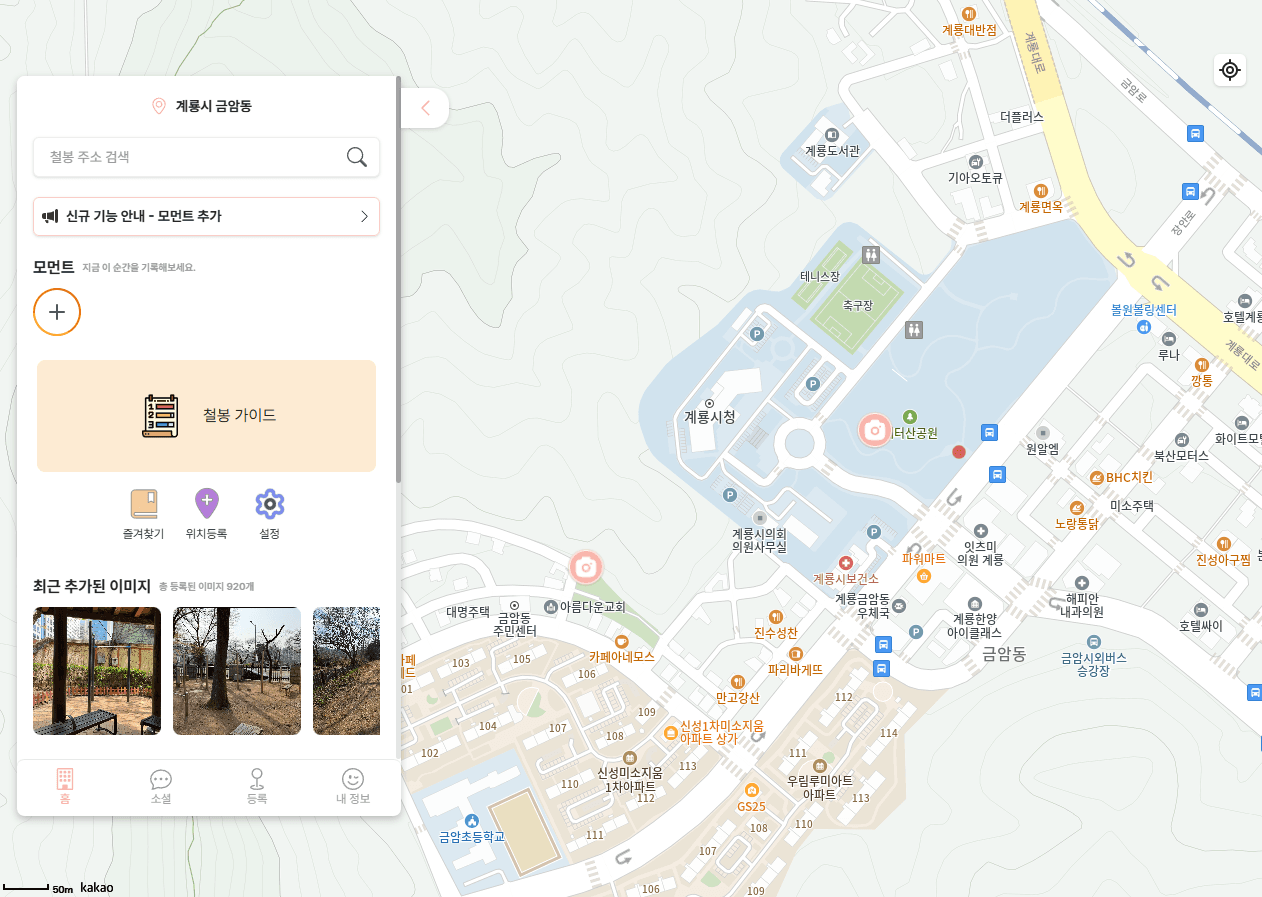Click the 계룡시의회 의원사무실 label
This screenshot has height=897, width=1262.
(x=759, y=540)
